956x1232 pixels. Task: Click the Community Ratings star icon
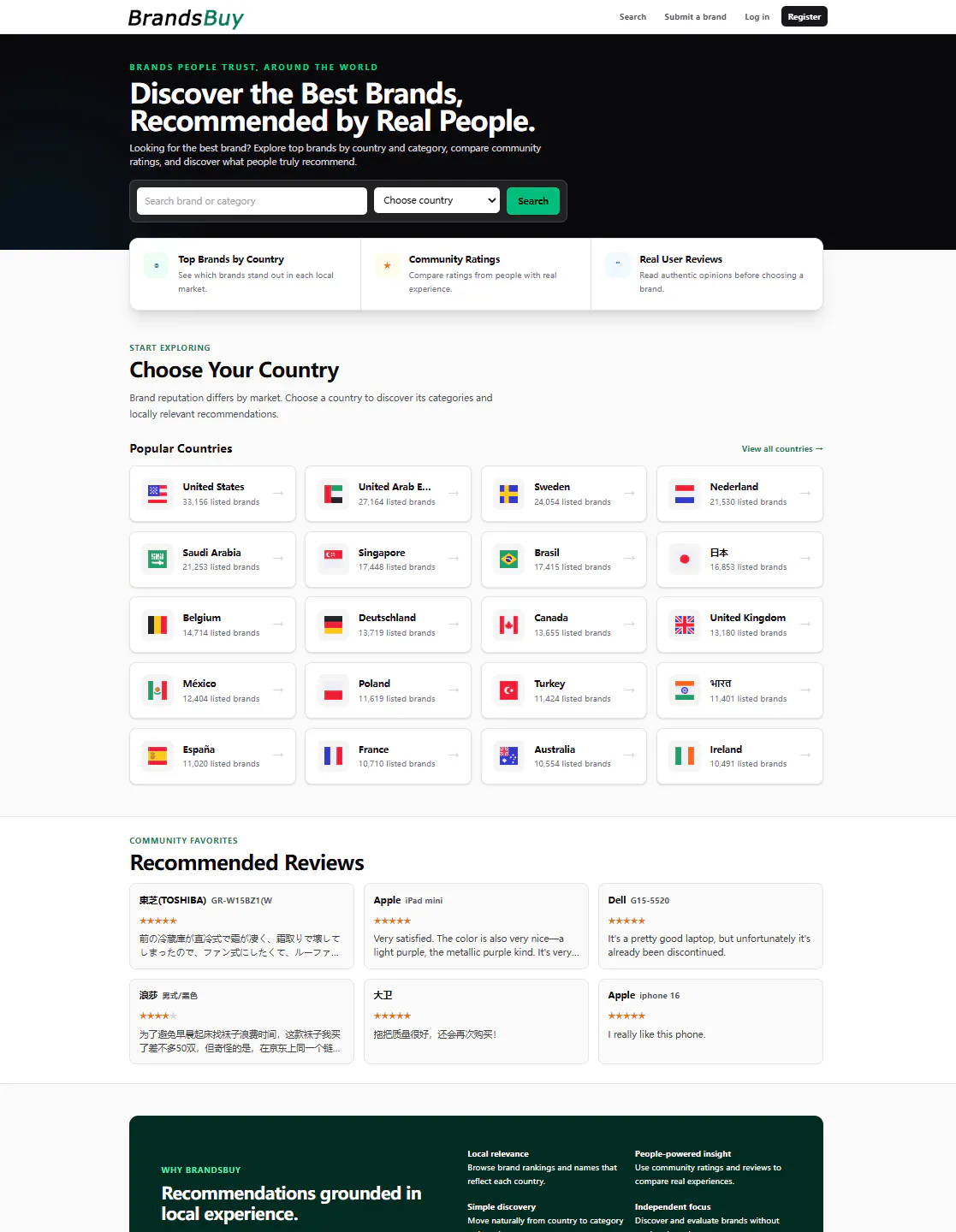(387, 265)
